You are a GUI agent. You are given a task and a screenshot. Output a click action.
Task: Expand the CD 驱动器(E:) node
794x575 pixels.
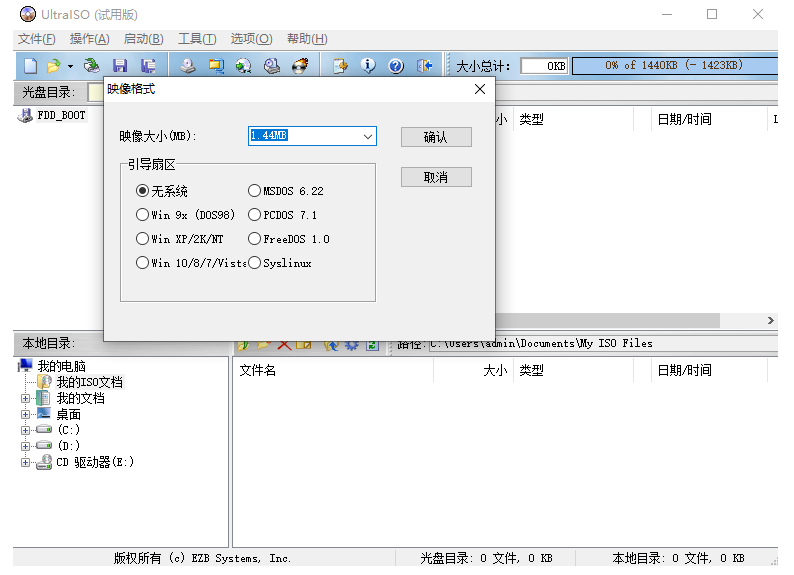click(x=25, y=463)
